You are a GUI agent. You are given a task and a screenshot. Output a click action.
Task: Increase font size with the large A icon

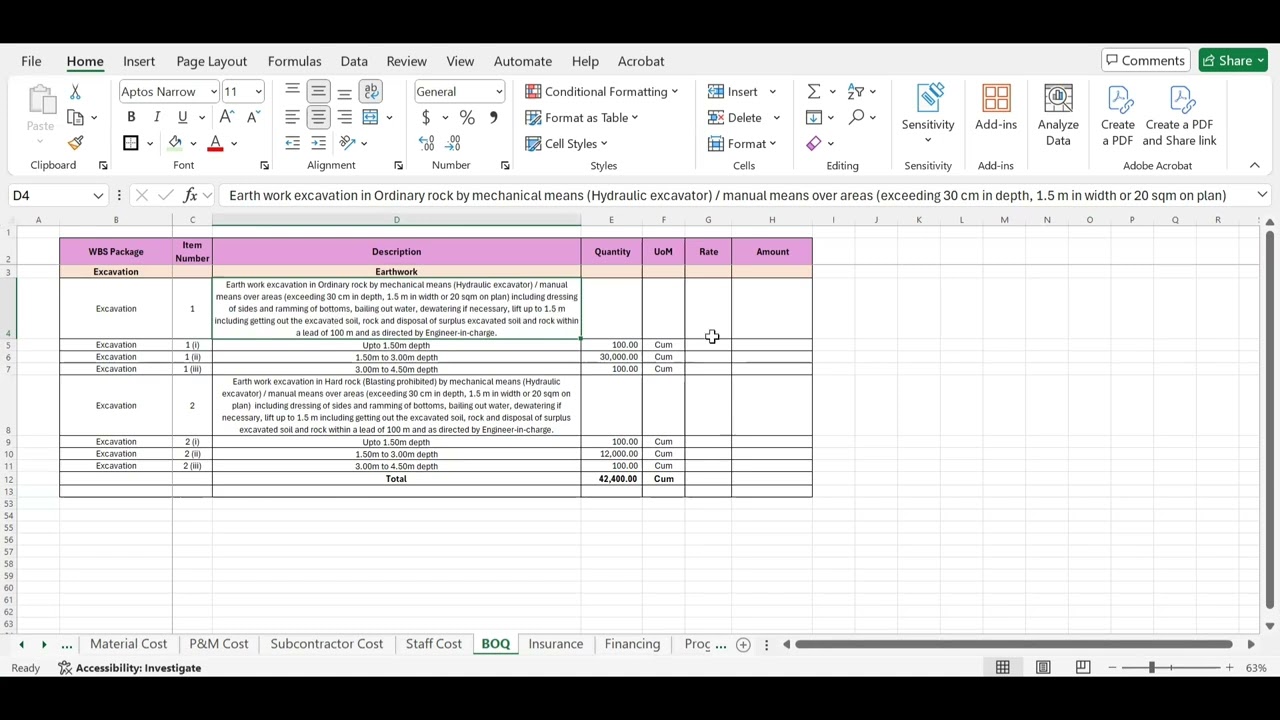(229, 117)
